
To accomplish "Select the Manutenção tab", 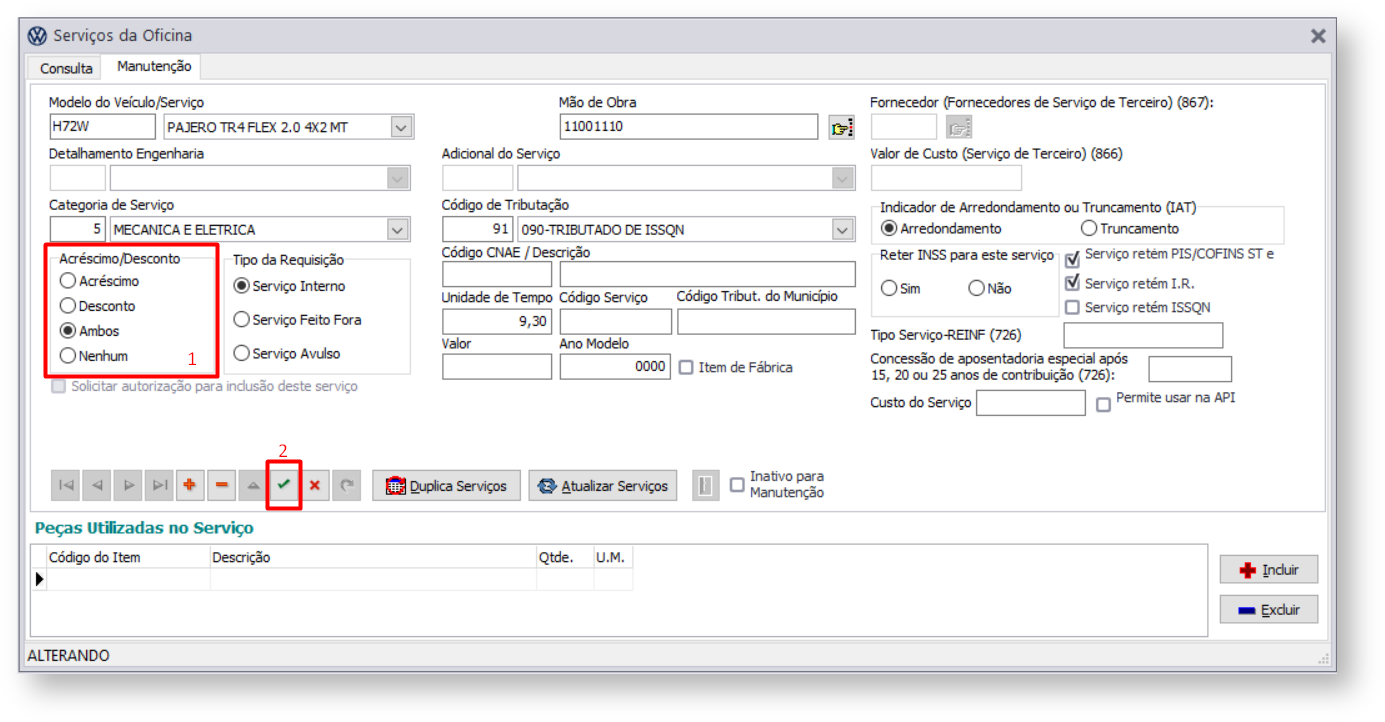I will 154,66.
